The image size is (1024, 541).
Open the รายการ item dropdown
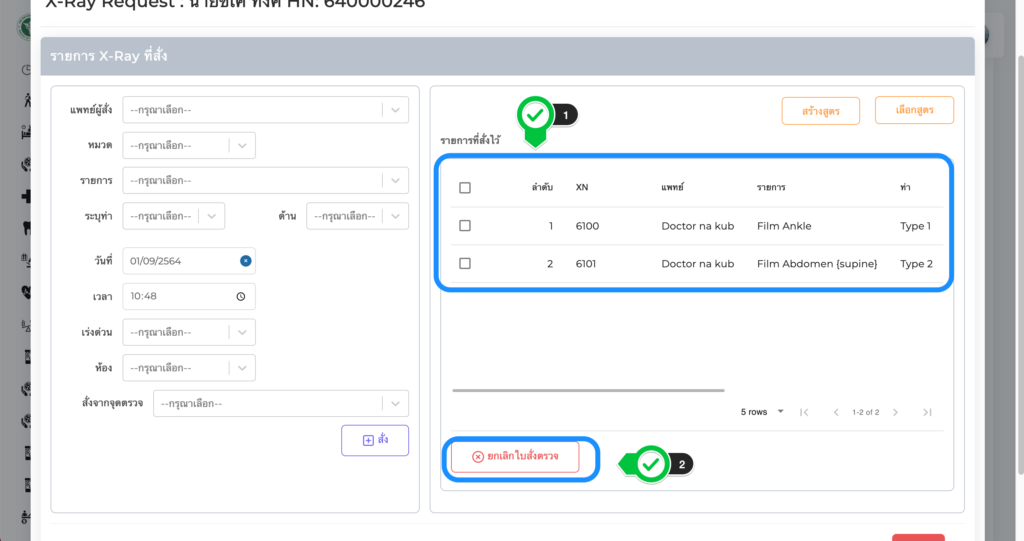396,181
